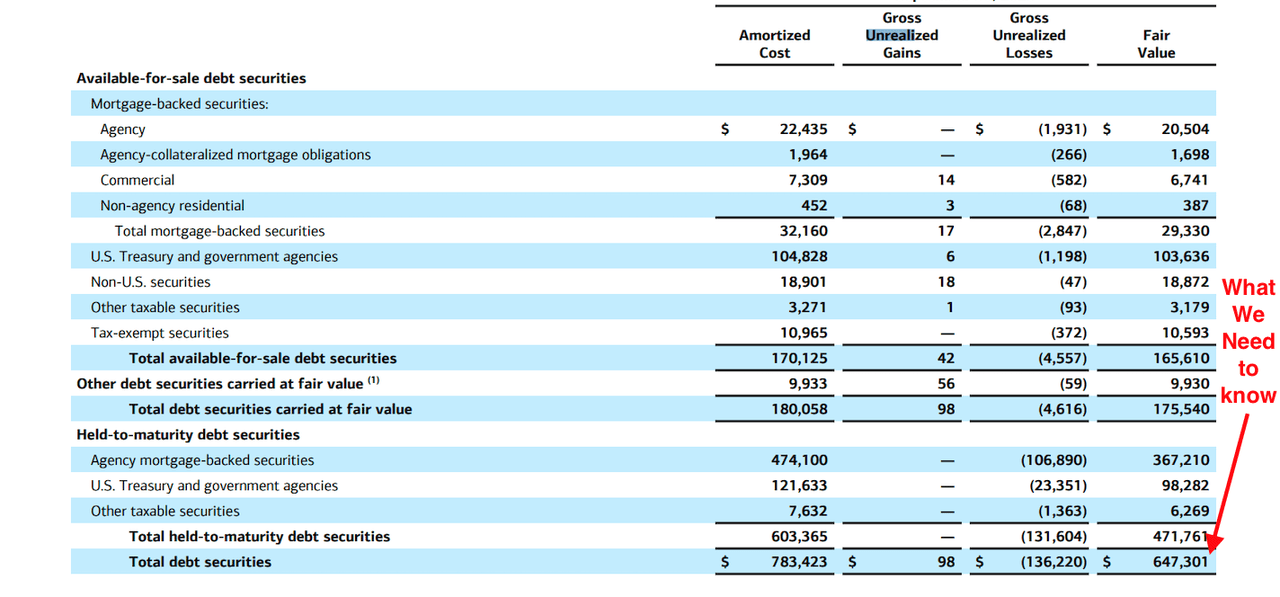Select the Non-U.S. securities label
Viewport: 1280px width, 597px height.
click(x=150, y=282)
